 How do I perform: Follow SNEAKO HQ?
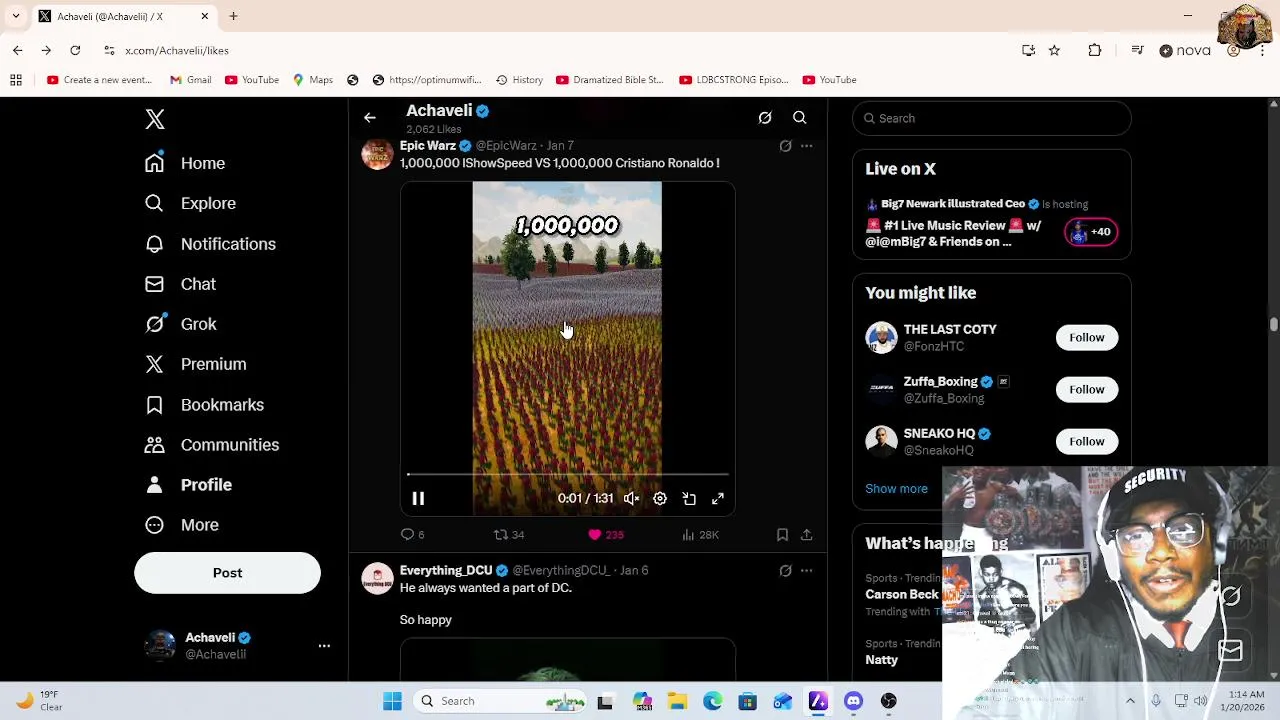[1086, 441]
